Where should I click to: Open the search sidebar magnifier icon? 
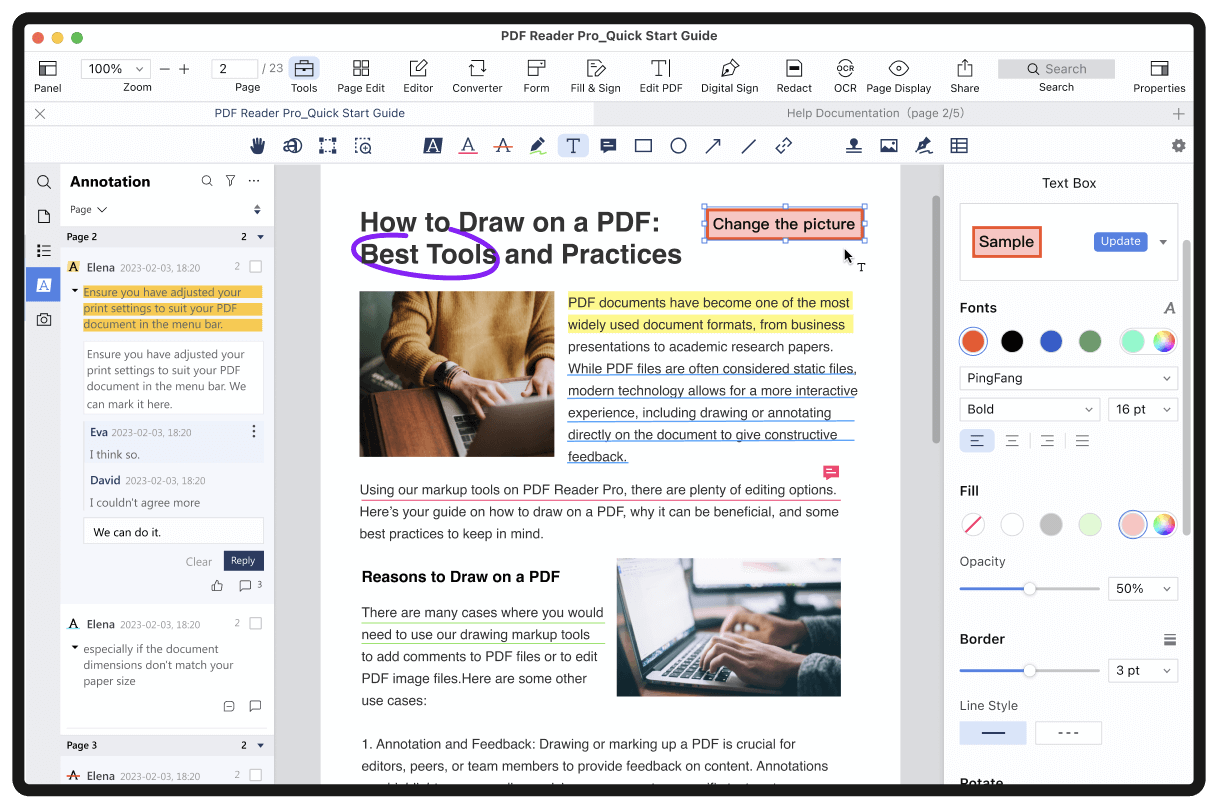pos(43,182)
